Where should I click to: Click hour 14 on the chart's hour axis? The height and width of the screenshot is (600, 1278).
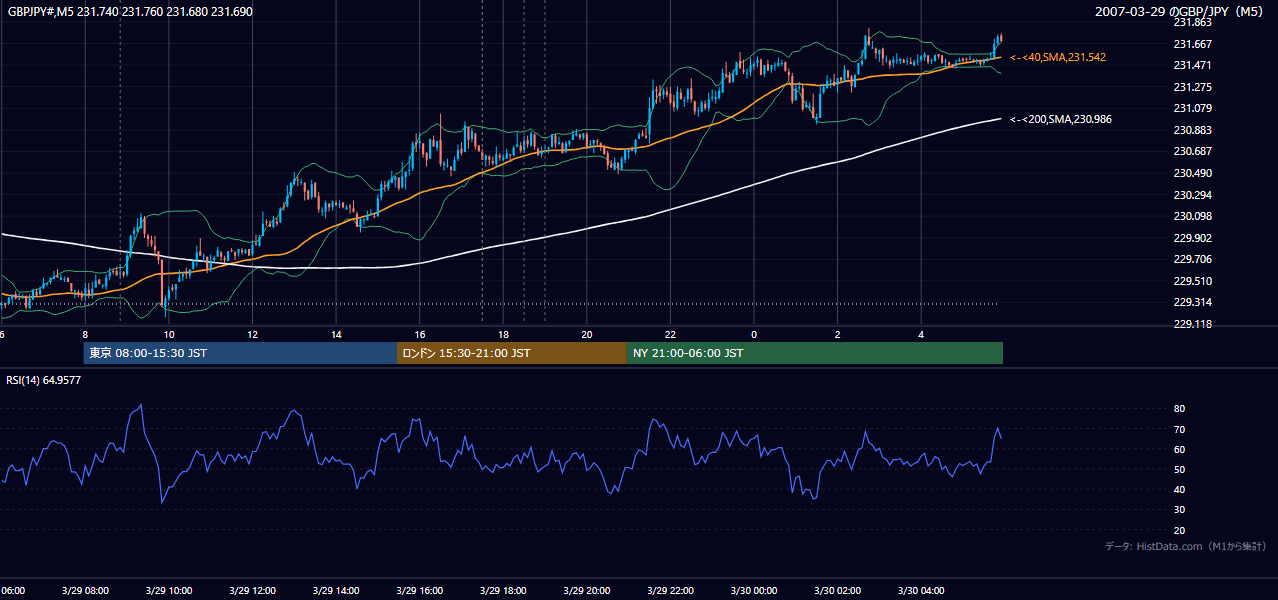(x=336, y=334)
